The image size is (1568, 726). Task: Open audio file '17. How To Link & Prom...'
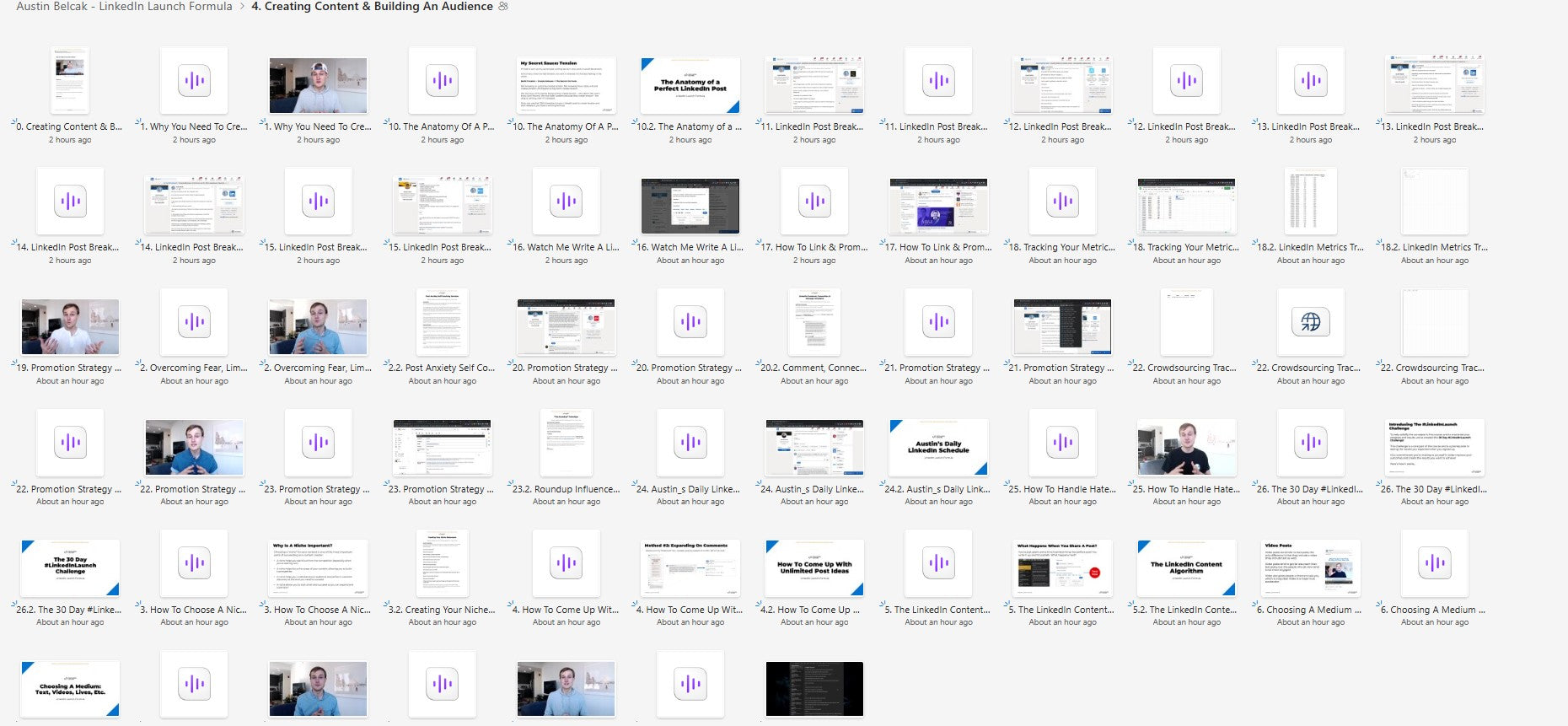tap(814, 202)
